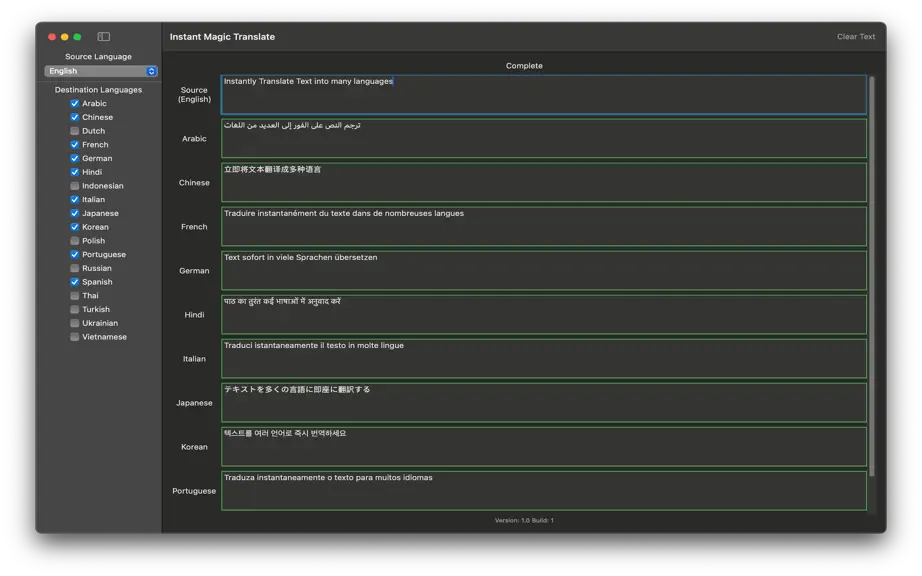Focus the Japanese translation box
Viewport: 922px width, 576px height.
point(543,403)
